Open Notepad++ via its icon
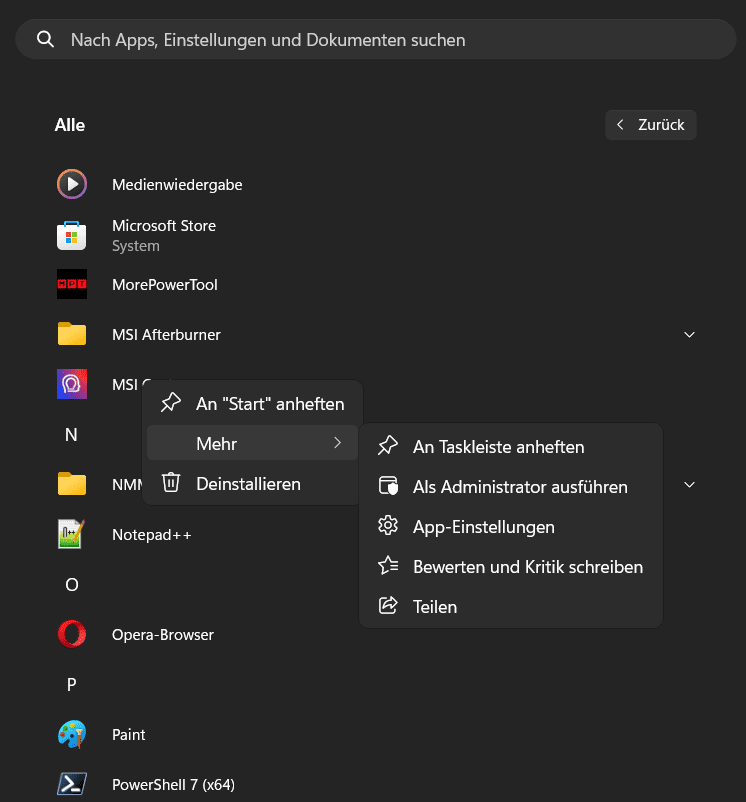 point(72,534)
